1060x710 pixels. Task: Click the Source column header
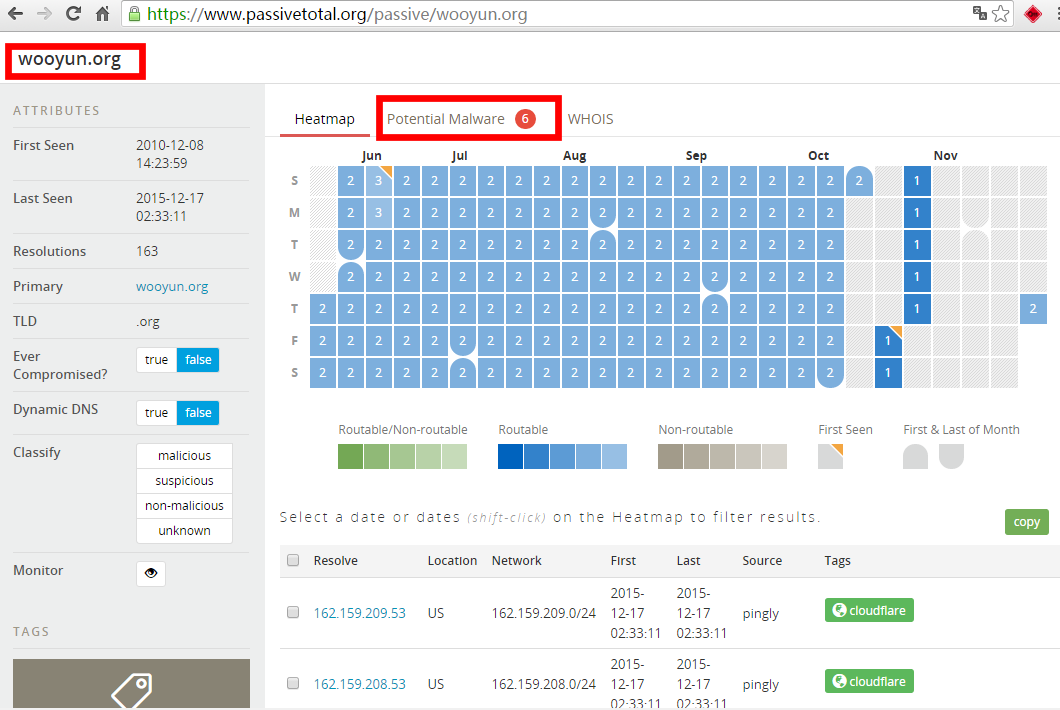[762, 561]
